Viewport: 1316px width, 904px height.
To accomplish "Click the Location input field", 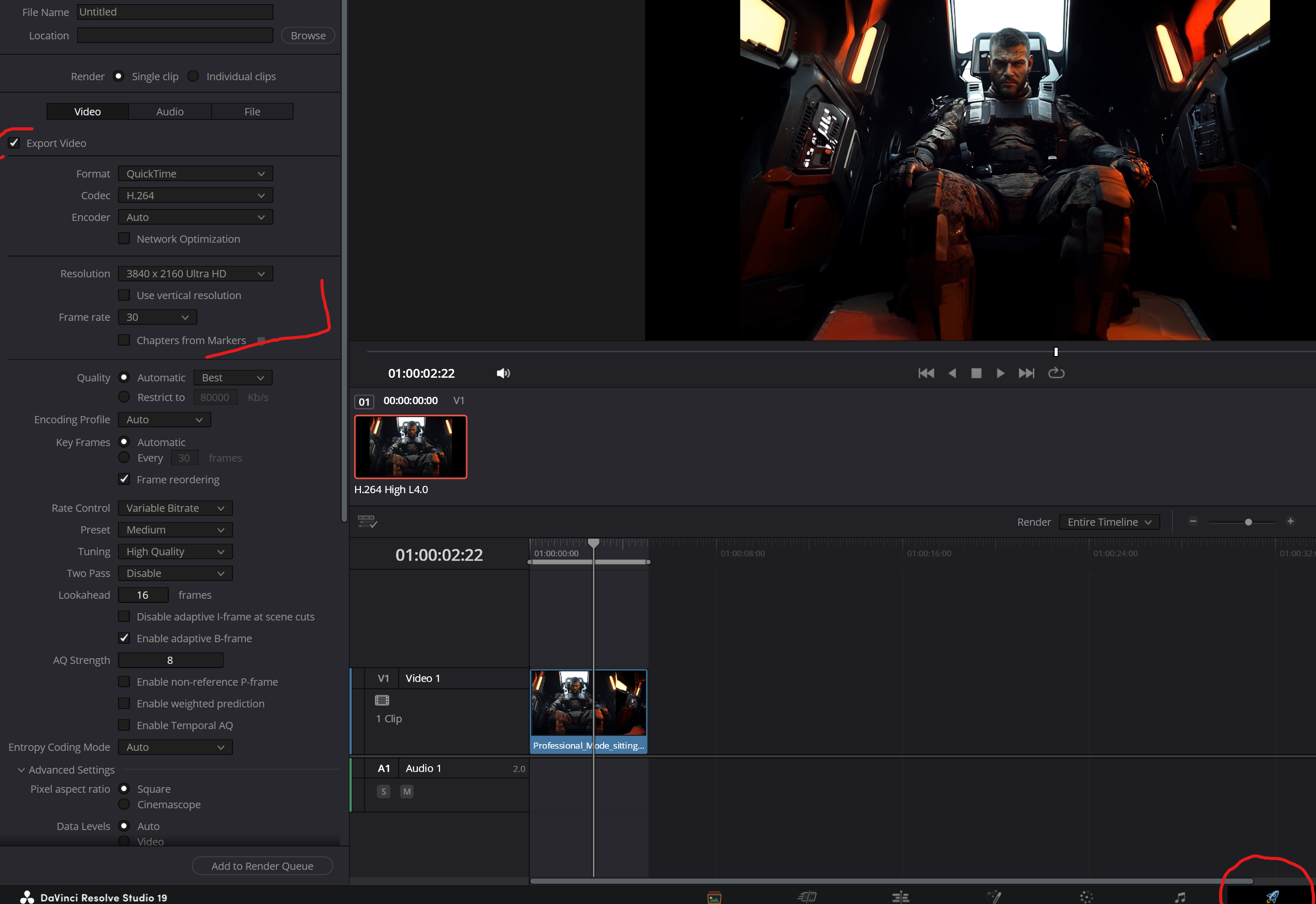I will pos(175,35).
